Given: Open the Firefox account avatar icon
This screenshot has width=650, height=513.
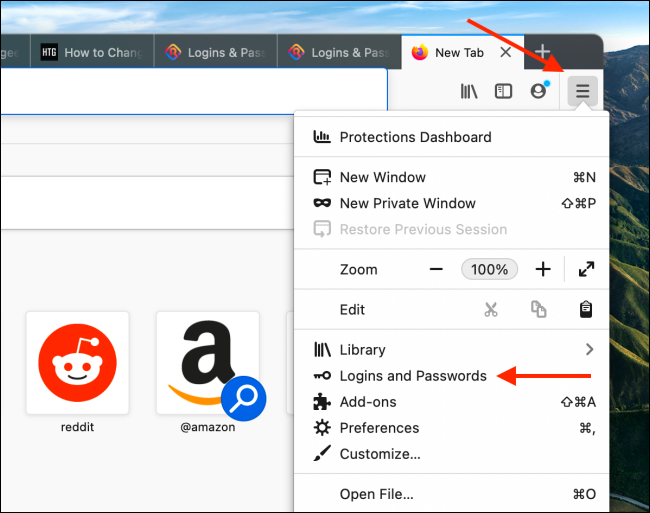Looking at the screenshot, I should pos(538,90).
